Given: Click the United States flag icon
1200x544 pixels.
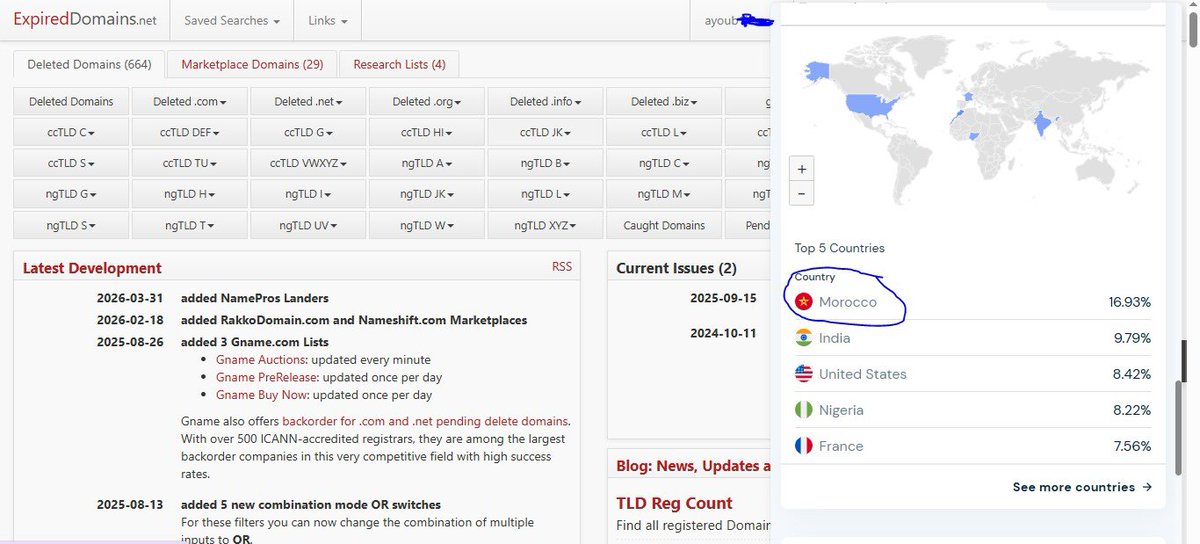Looking at the screenshot, I should tap(803, 374).
